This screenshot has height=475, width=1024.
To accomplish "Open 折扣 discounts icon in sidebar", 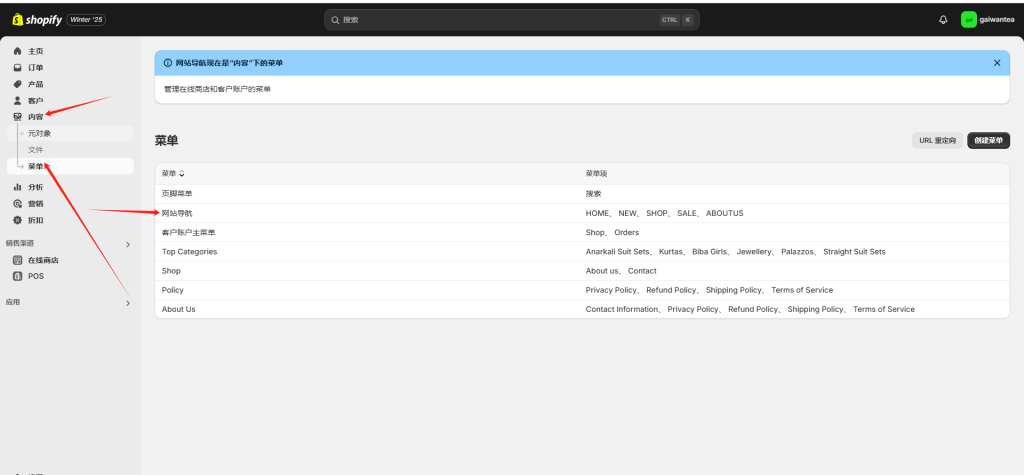I will click(17, 220).
